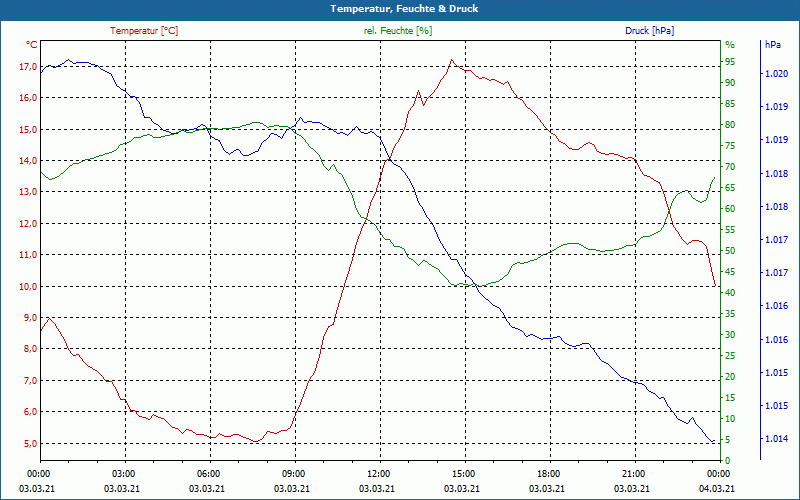Click the "°C" unit label atop temperature axis

[x=32, y=45]
